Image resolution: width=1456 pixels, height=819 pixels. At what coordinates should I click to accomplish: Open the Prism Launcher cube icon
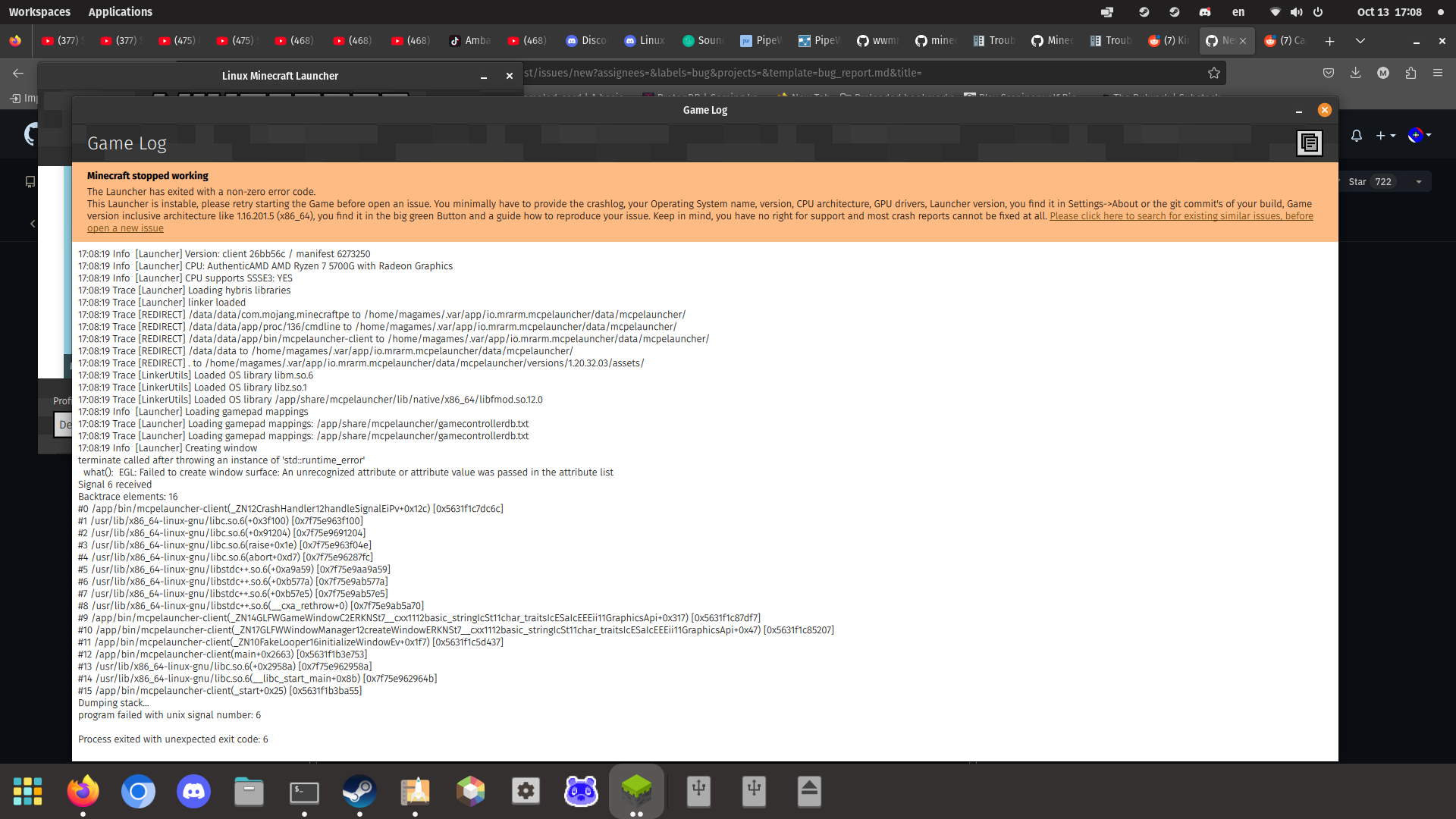pos(470,791)
